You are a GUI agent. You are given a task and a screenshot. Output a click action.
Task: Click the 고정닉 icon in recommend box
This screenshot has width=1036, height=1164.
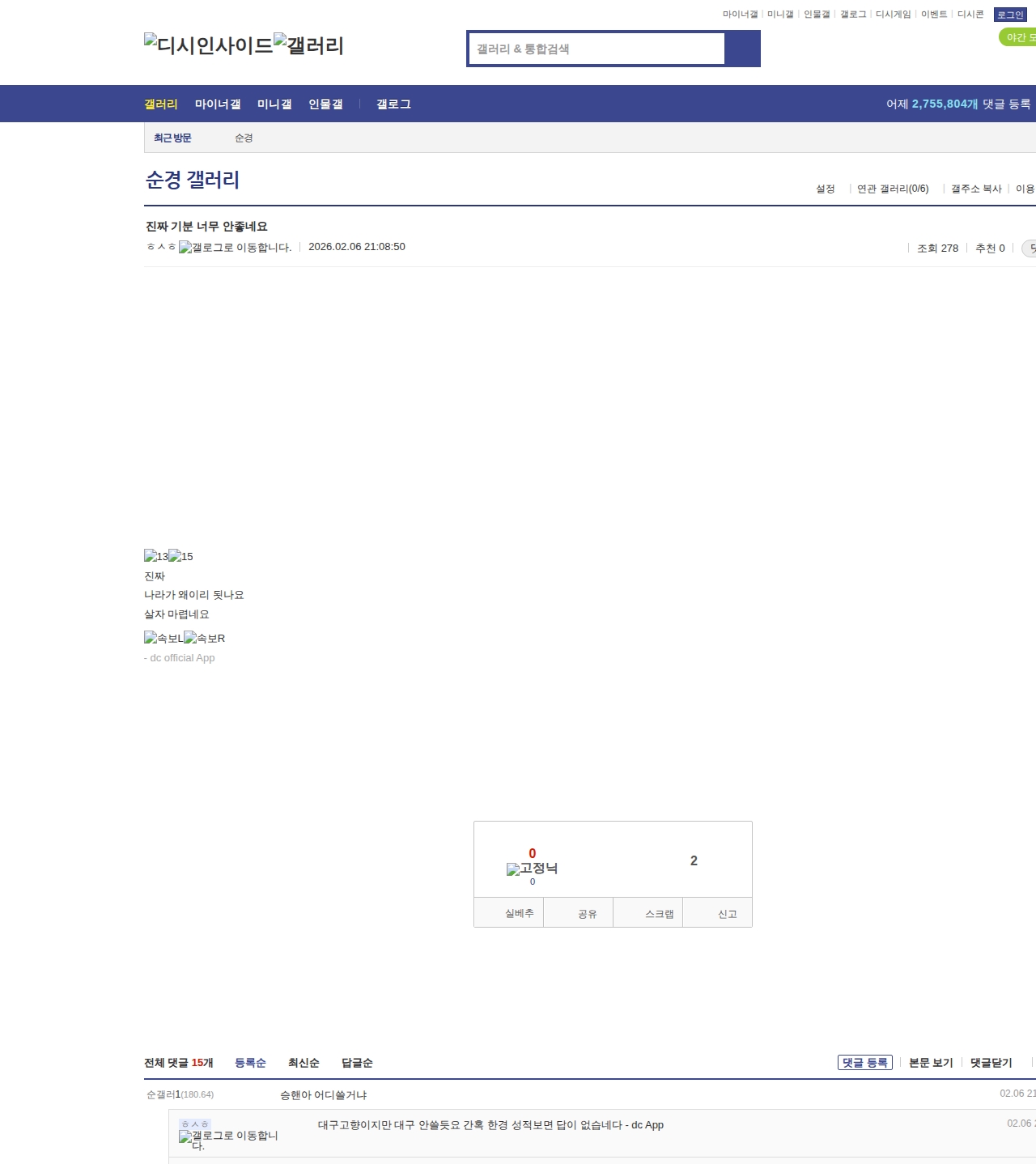coord(532,869)
